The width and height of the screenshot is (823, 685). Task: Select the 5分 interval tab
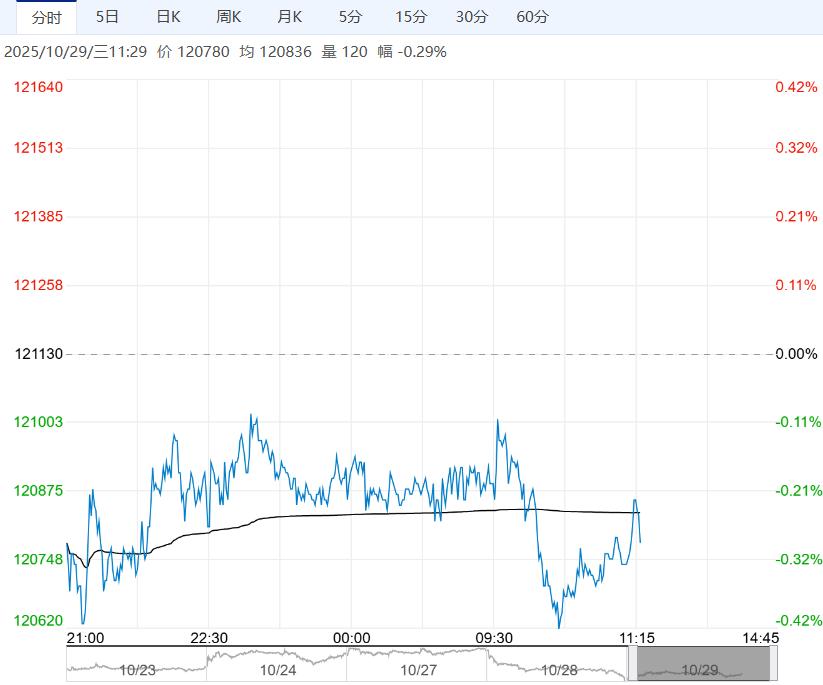(351, 17)
